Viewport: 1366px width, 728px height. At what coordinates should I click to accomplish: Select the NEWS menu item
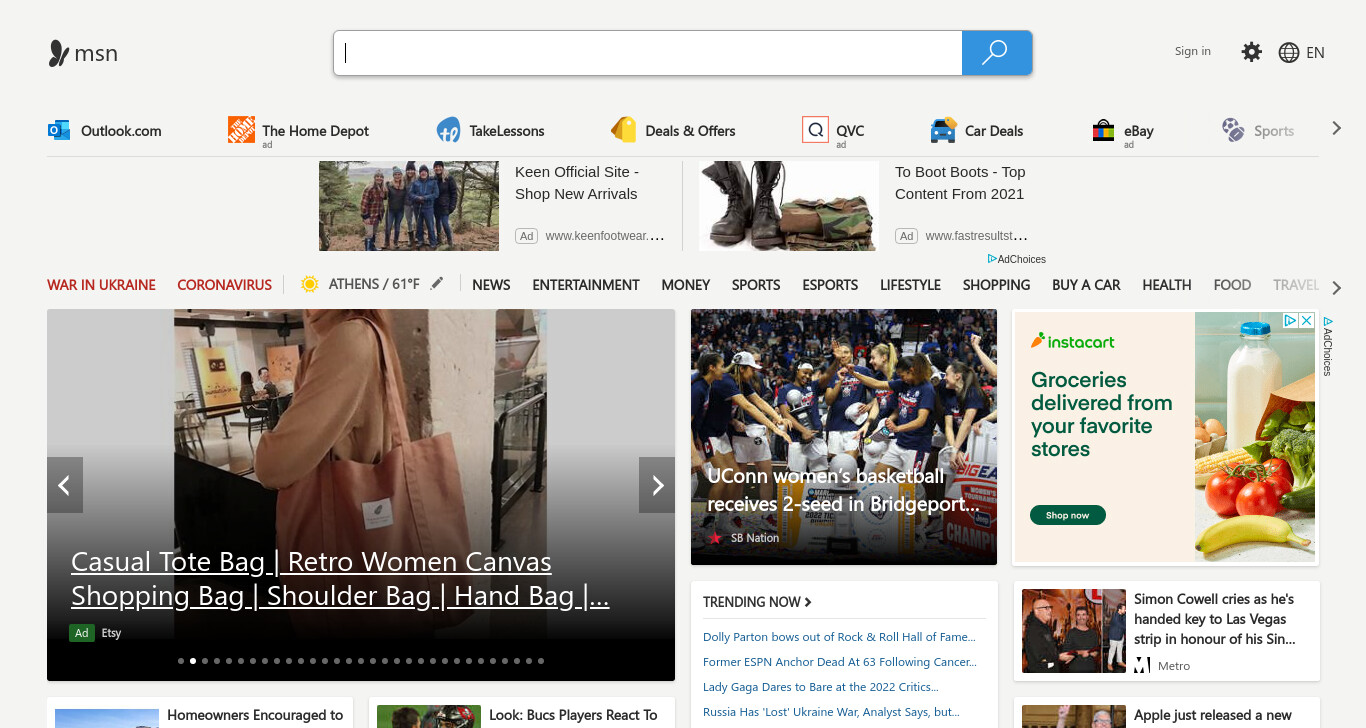(x=491, y=285)
